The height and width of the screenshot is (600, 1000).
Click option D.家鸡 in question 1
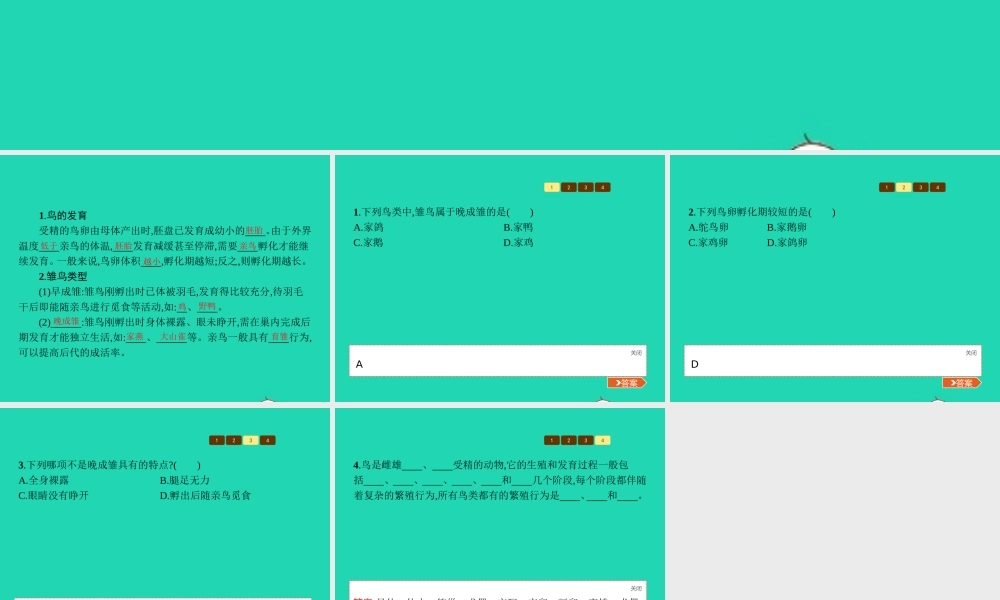pyautogui.click(x=518, y=243)
